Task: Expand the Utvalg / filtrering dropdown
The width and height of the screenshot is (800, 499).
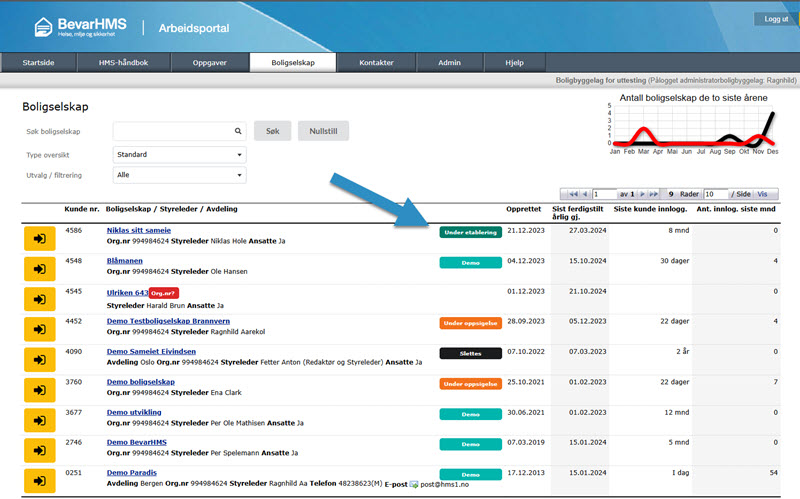Action: 179,175
